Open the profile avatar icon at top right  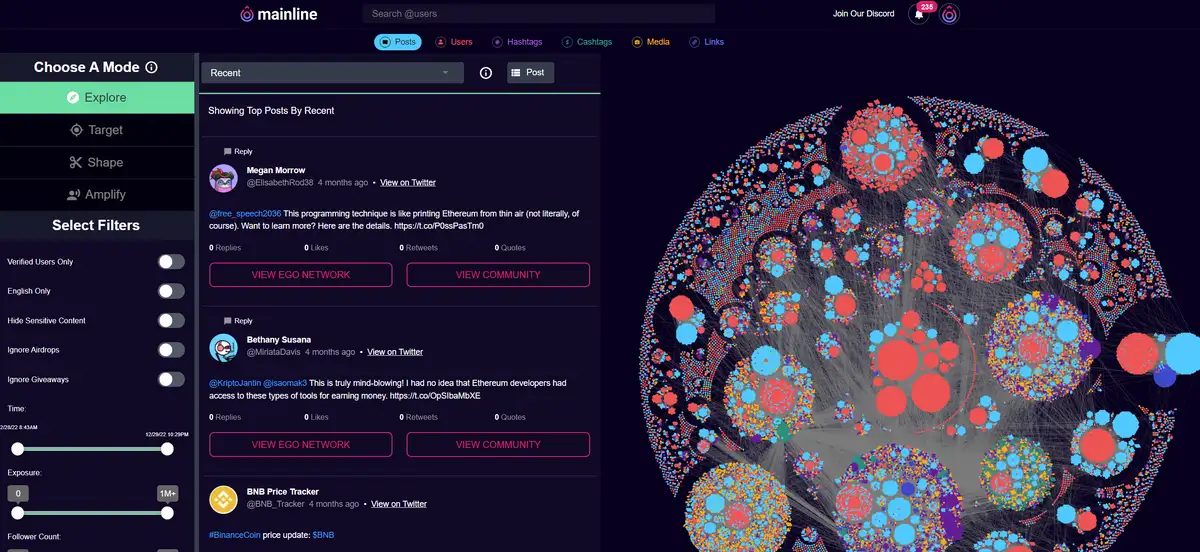949,14
